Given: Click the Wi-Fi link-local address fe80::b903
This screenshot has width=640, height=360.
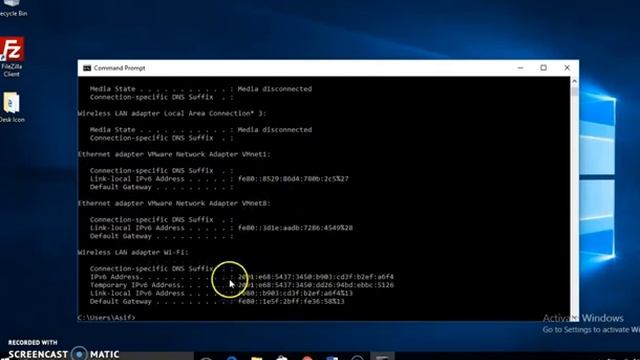Looking at the screenshot, I should coord(295,293).
